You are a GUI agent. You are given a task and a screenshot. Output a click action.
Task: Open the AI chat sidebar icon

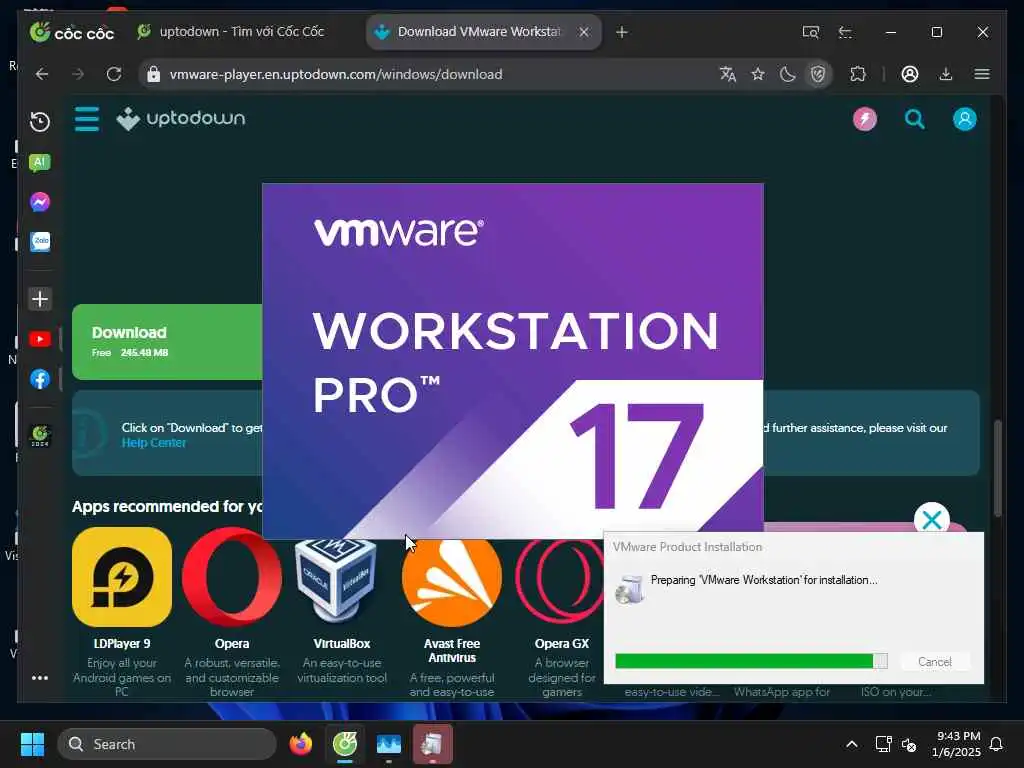pyautogui.click(x=40, y=163)
